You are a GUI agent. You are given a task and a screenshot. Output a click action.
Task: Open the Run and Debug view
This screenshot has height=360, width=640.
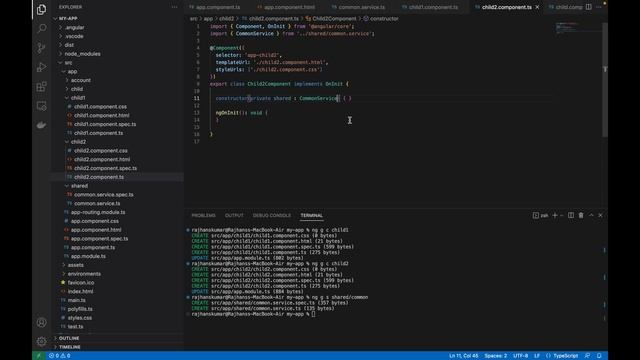pyautogui.click(x=41, y=67)
